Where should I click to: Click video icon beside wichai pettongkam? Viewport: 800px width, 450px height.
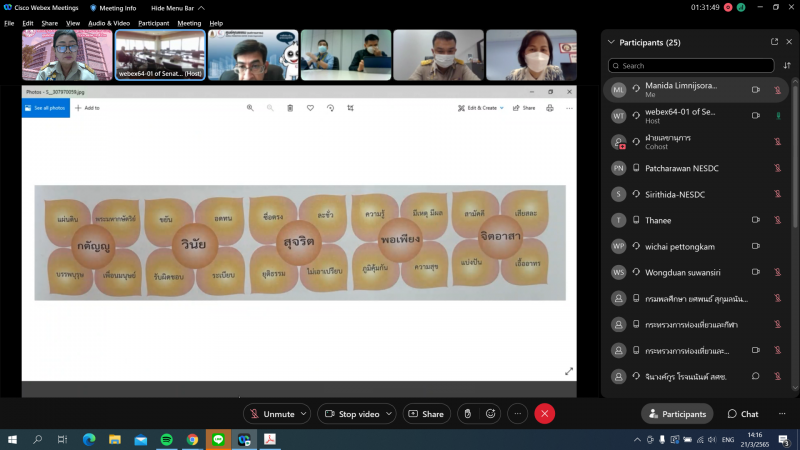756,246
